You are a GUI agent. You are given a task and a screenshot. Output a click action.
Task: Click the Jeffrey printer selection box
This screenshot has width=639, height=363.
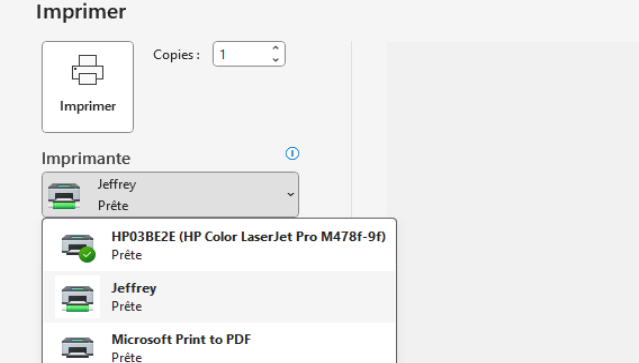point(170,194)
